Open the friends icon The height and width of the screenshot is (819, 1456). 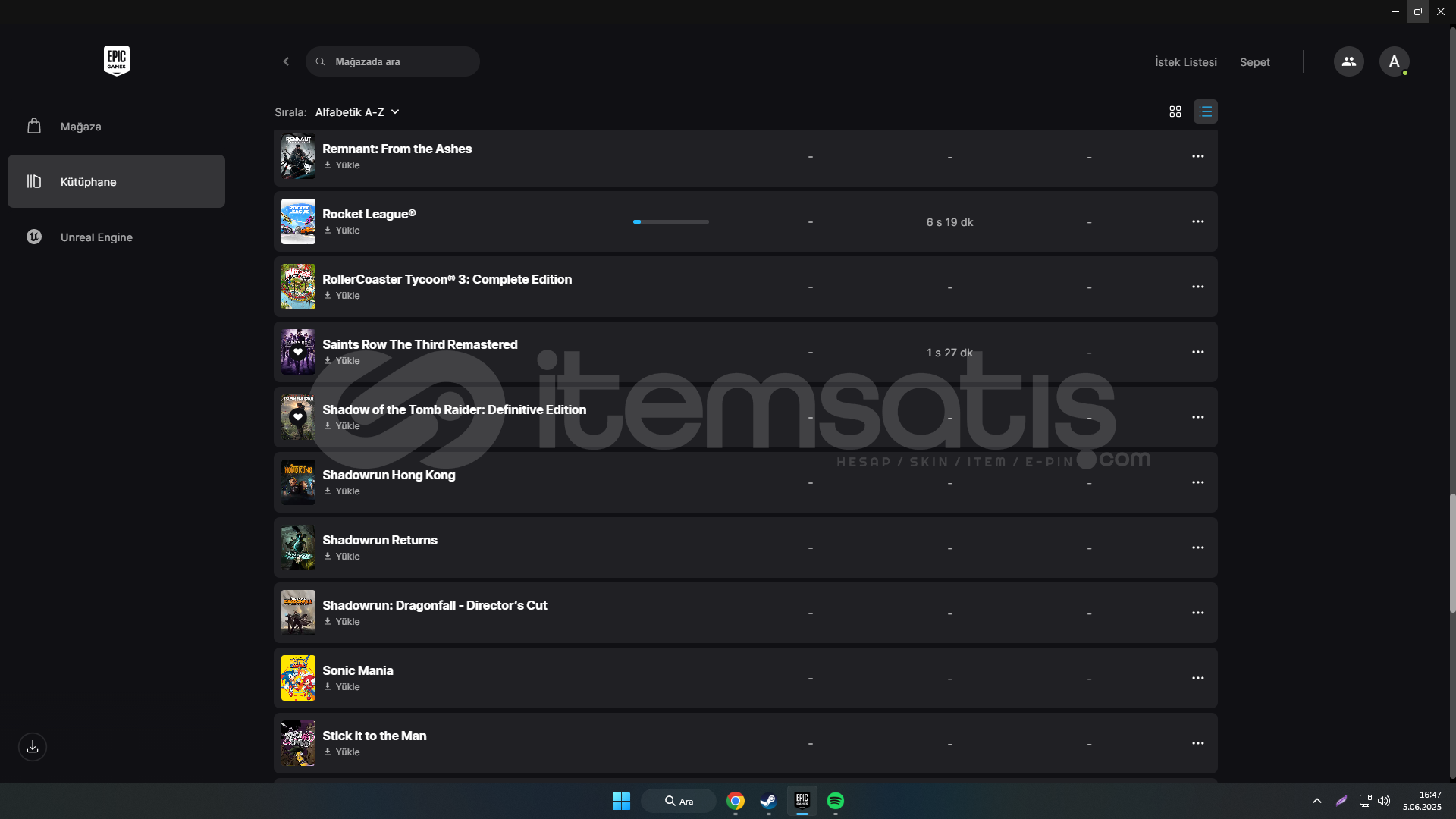point(1348,61)
